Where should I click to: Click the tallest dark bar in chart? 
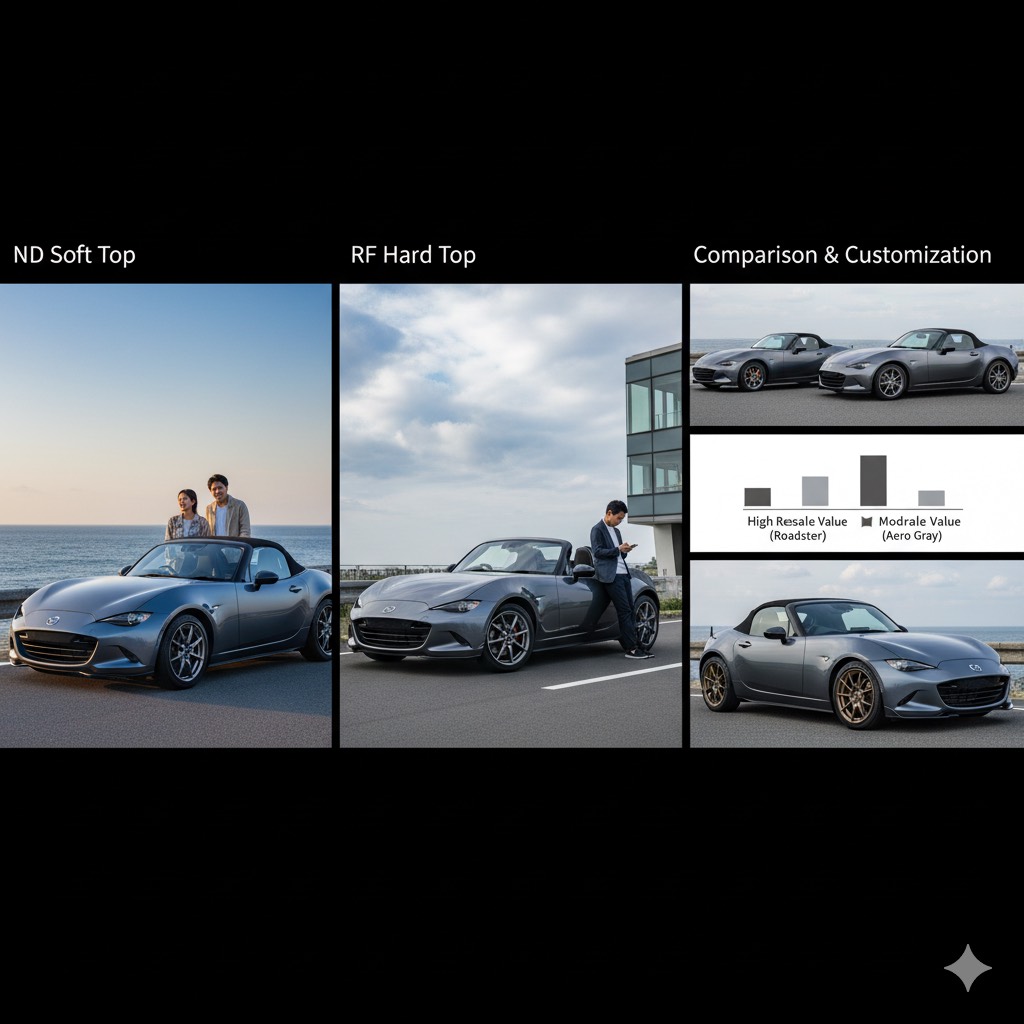pyautogui.click(x=873, y=481)
